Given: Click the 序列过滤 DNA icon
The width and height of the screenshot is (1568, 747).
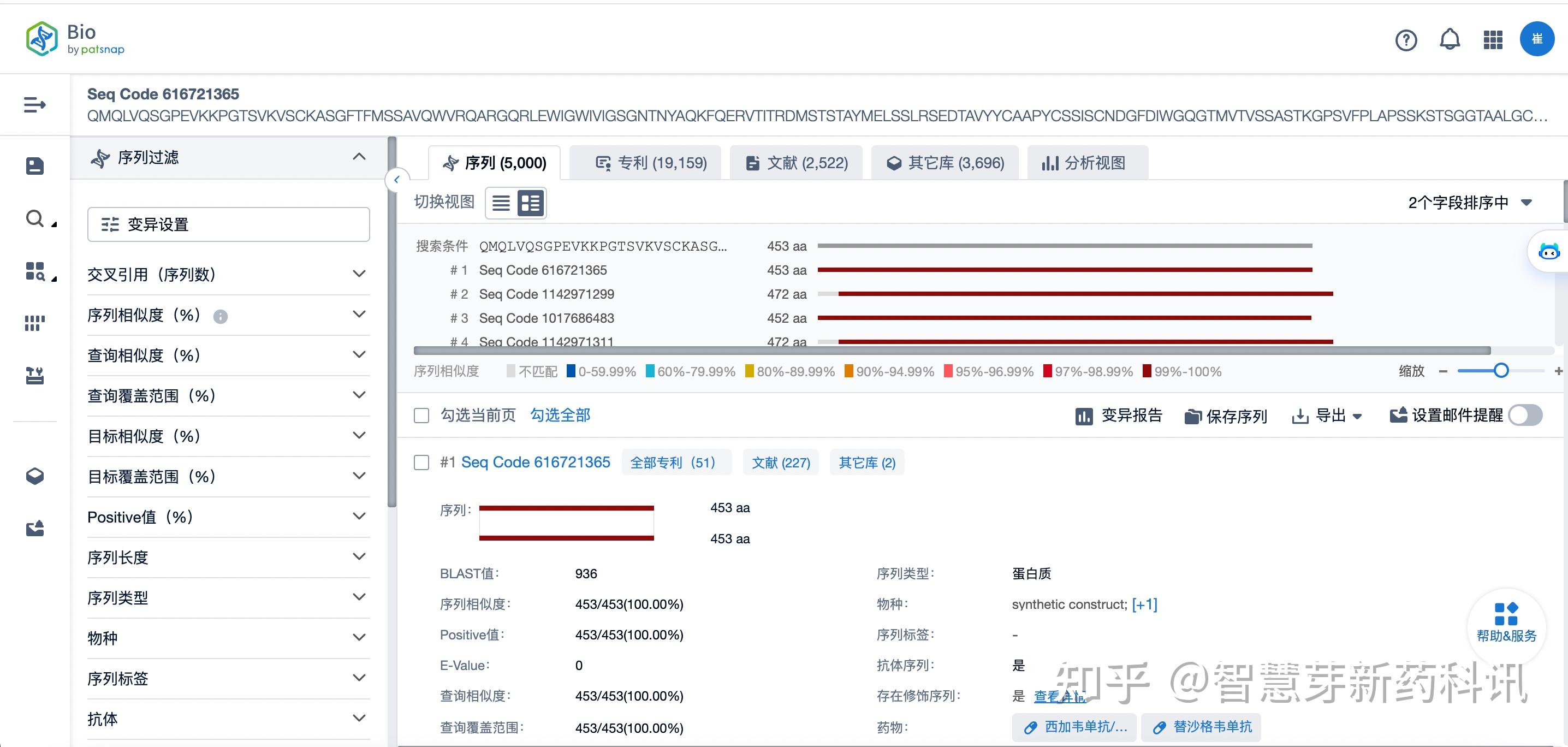Looking at the screenshot, I should [100, 158].
